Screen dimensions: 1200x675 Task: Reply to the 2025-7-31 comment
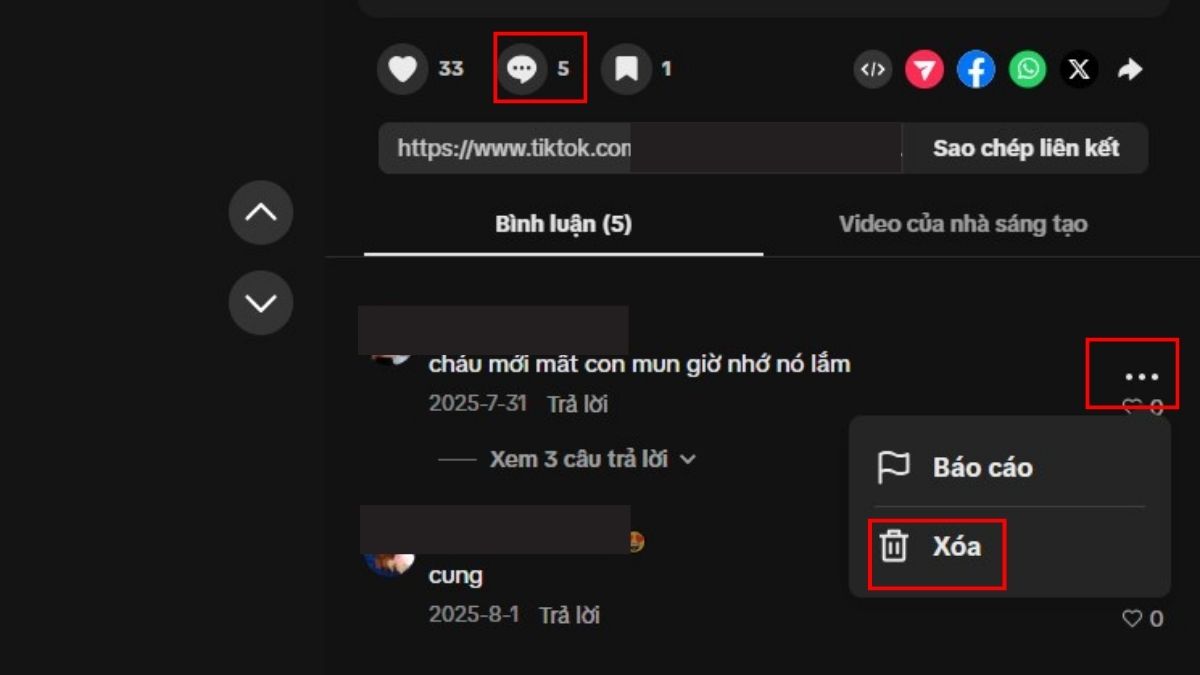coord(577,404)
